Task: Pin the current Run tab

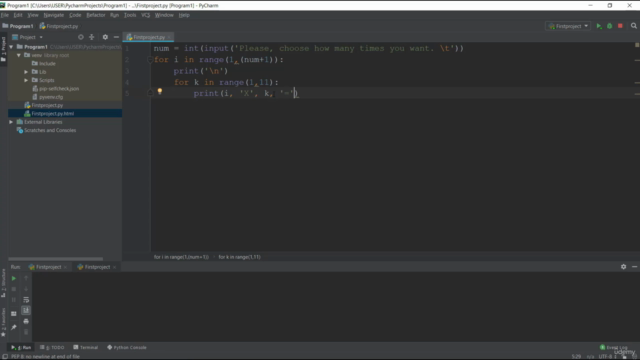Action: tap(13, 327)
